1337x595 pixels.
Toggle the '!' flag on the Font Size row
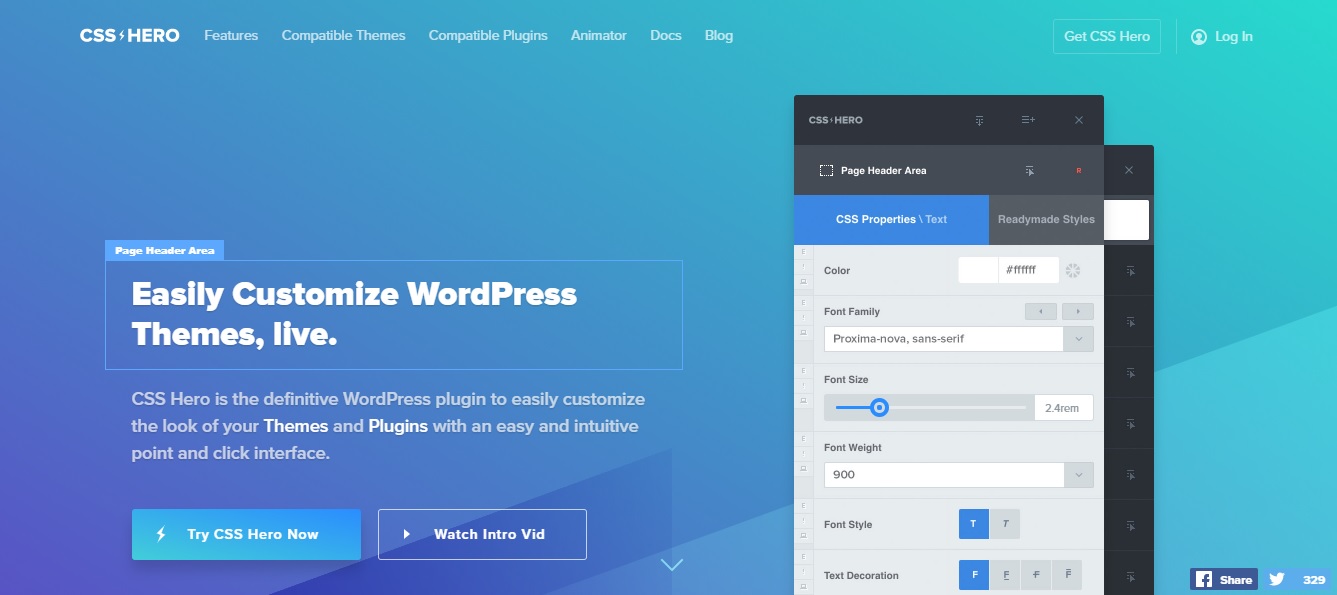(802, 386)
